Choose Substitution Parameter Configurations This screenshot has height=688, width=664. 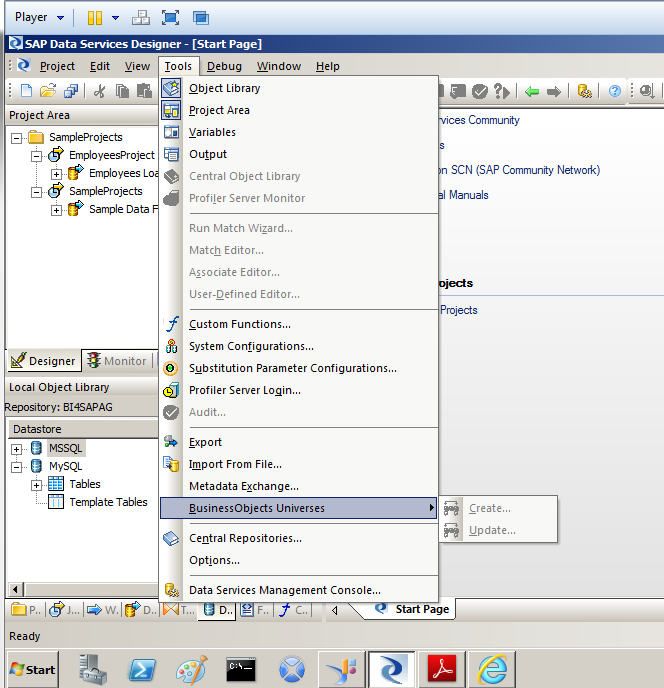click(299, 368)
